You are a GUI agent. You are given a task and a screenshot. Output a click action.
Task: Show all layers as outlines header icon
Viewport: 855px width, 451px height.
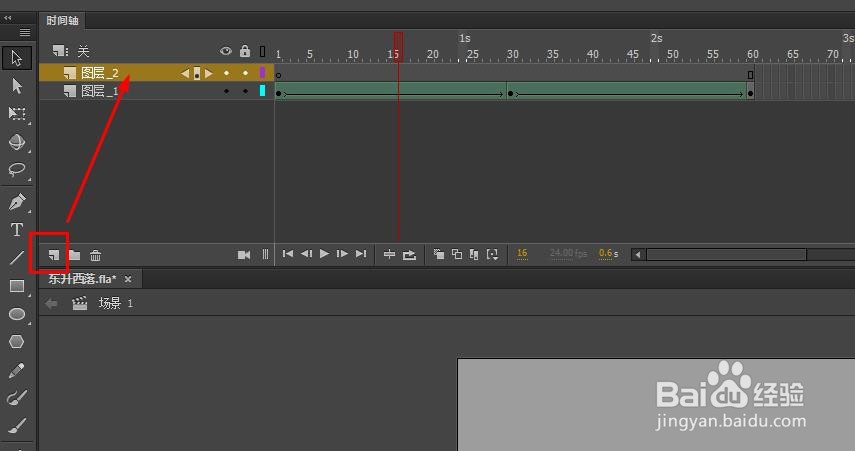point(262,51)
